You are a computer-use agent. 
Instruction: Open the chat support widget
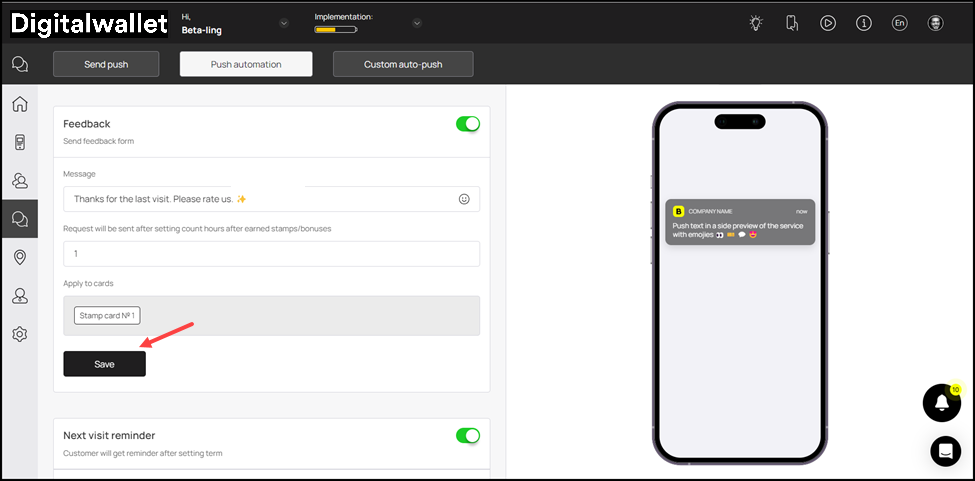(945, 451)
